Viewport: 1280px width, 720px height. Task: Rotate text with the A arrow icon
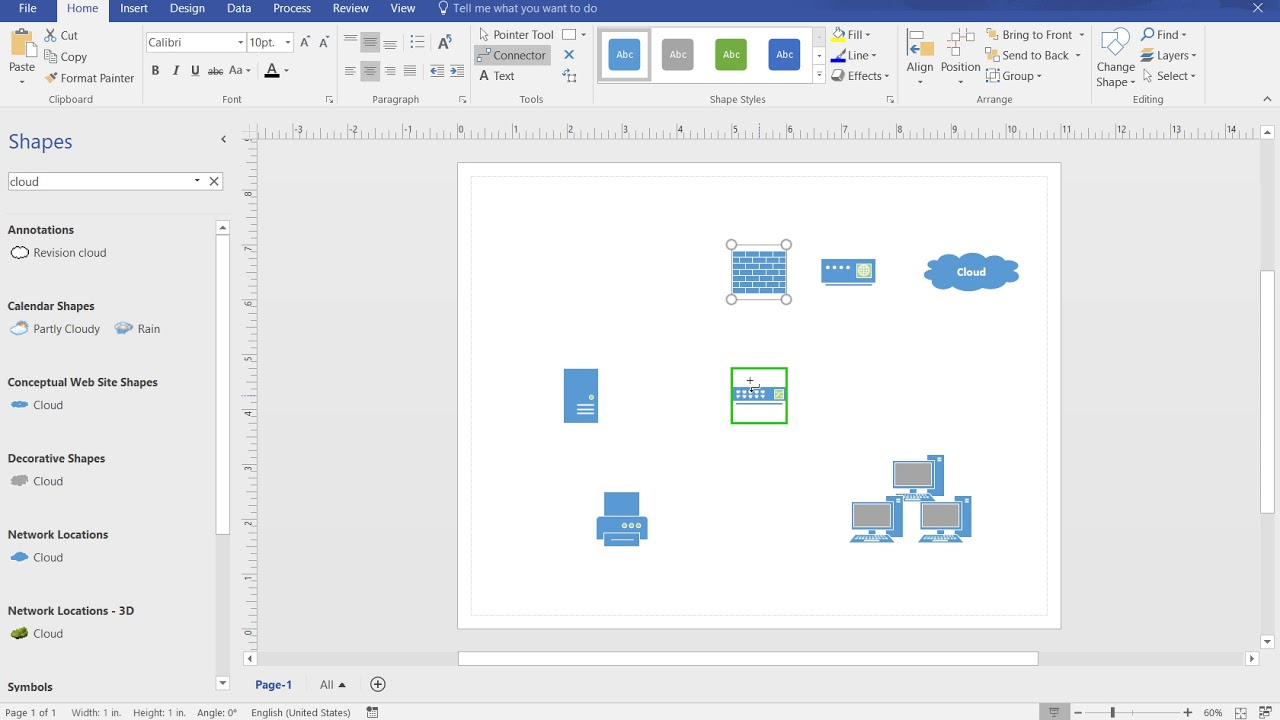coord(445,42)
